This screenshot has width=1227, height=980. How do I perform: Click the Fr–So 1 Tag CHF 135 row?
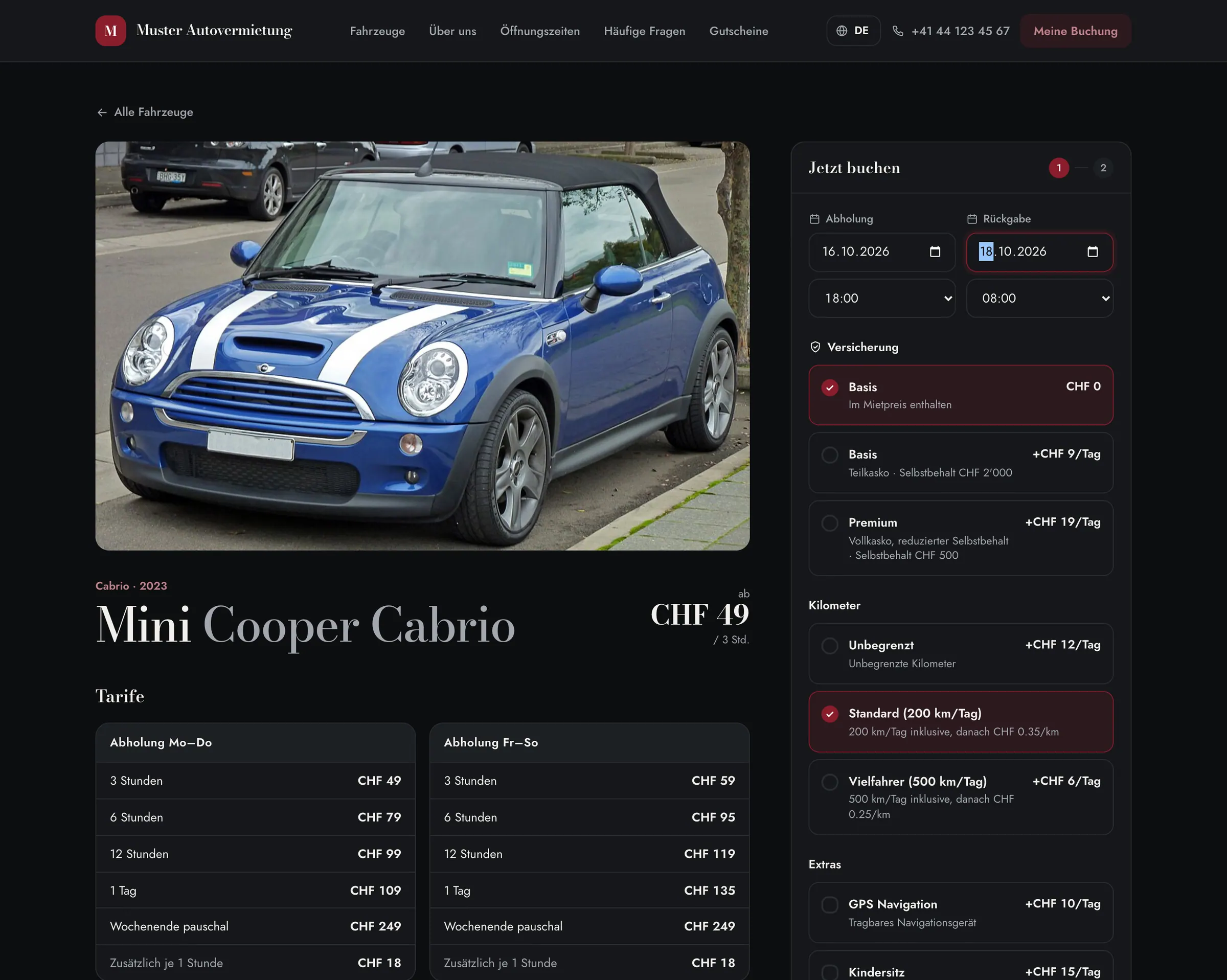click(589, 891)
